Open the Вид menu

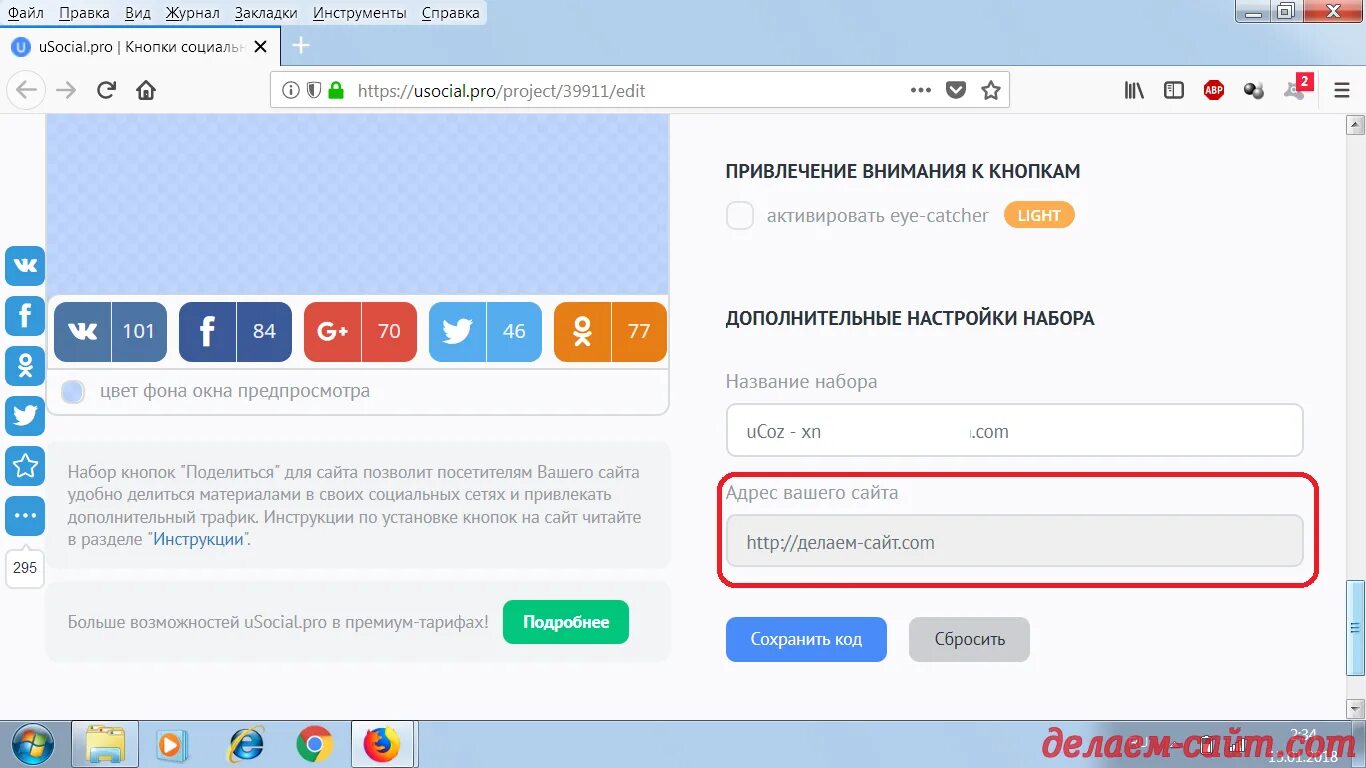click(138, 13)
